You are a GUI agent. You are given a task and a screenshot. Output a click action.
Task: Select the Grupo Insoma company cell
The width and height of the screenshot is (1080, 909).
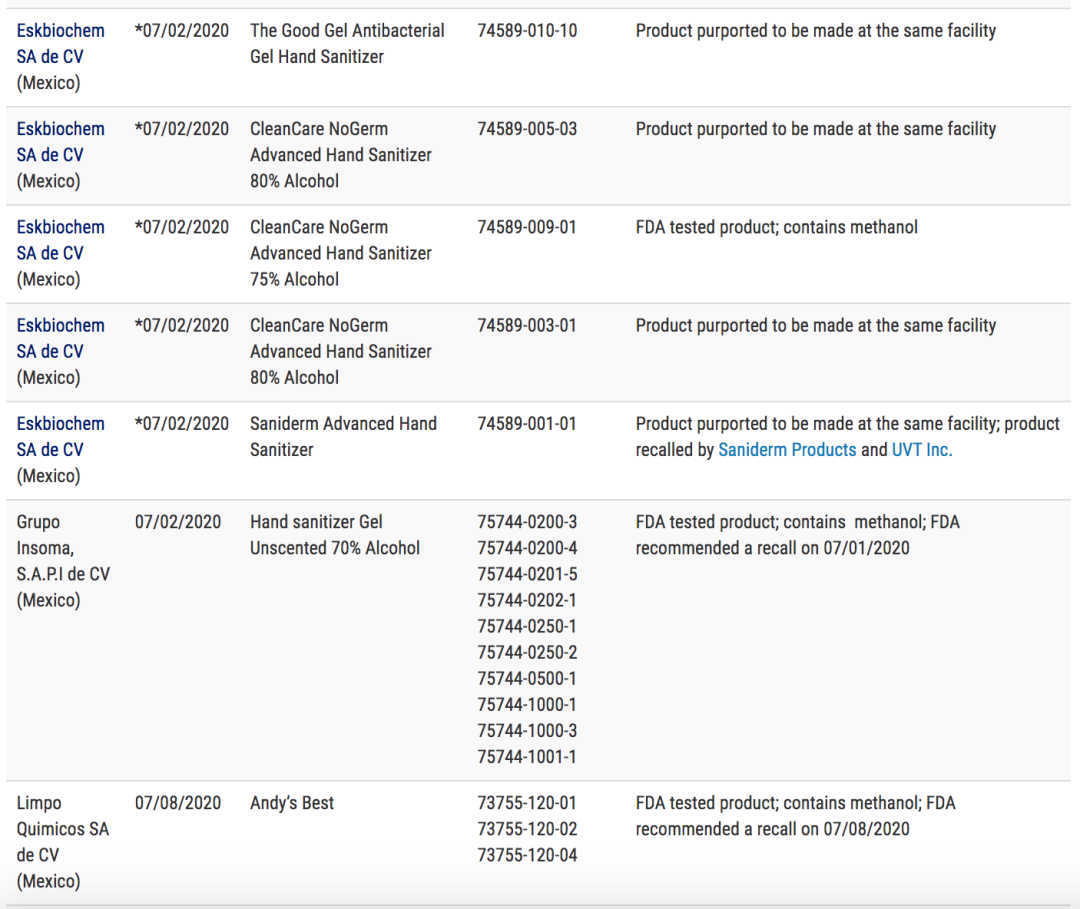pos(63,561)
